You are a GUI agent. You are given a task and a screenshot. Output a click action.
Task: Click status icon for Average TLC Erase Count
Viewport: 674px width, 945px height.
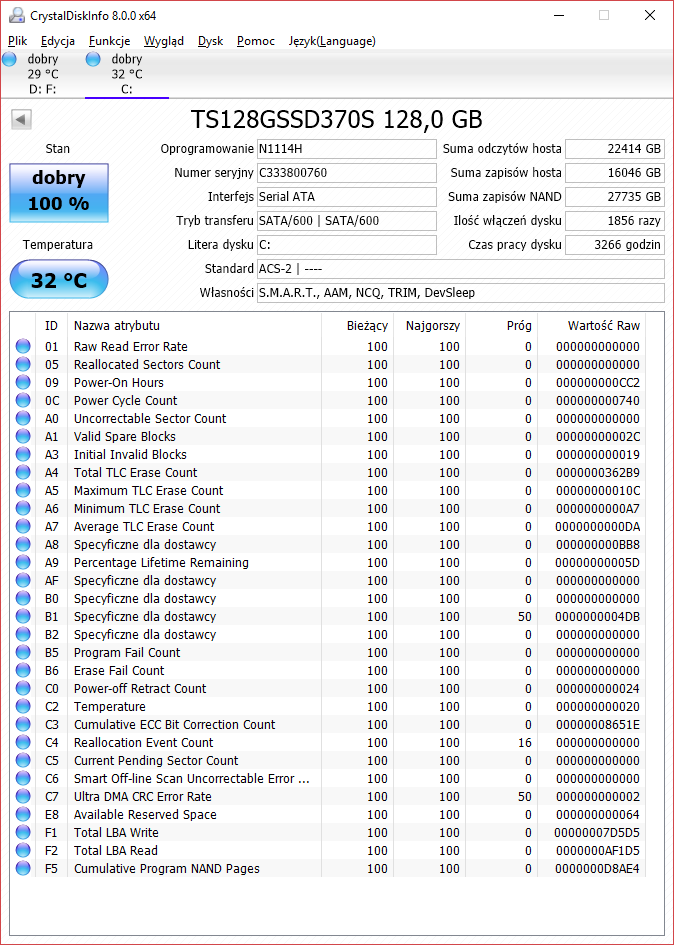coord(23,527)
